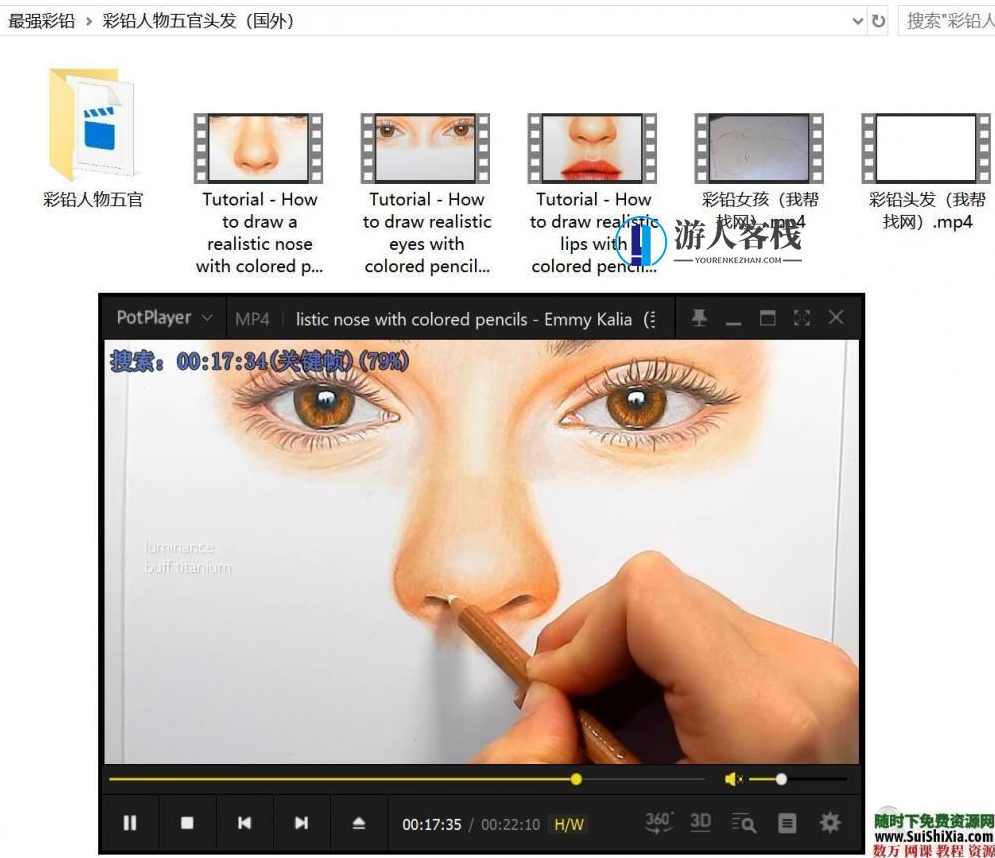Screen dimensions: 995x858
Task: Click the eject/open file icon
Action: coord(359,823)
